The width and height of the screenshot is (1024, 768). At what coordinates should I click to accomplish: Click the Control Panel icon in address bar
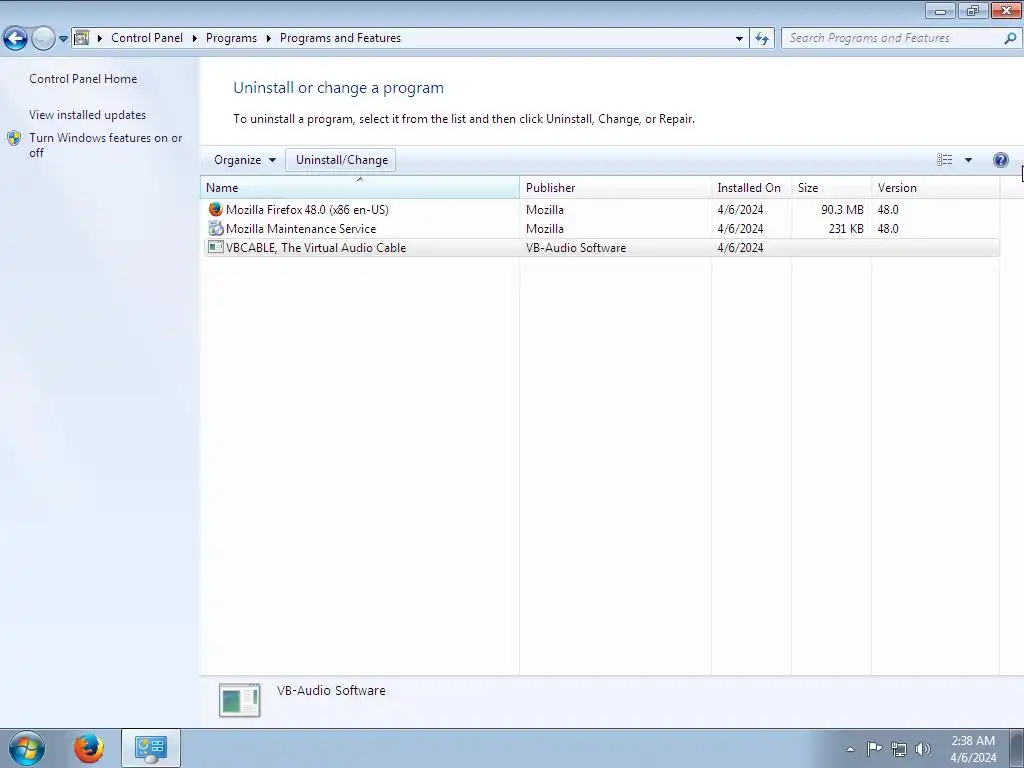(82, 38)
